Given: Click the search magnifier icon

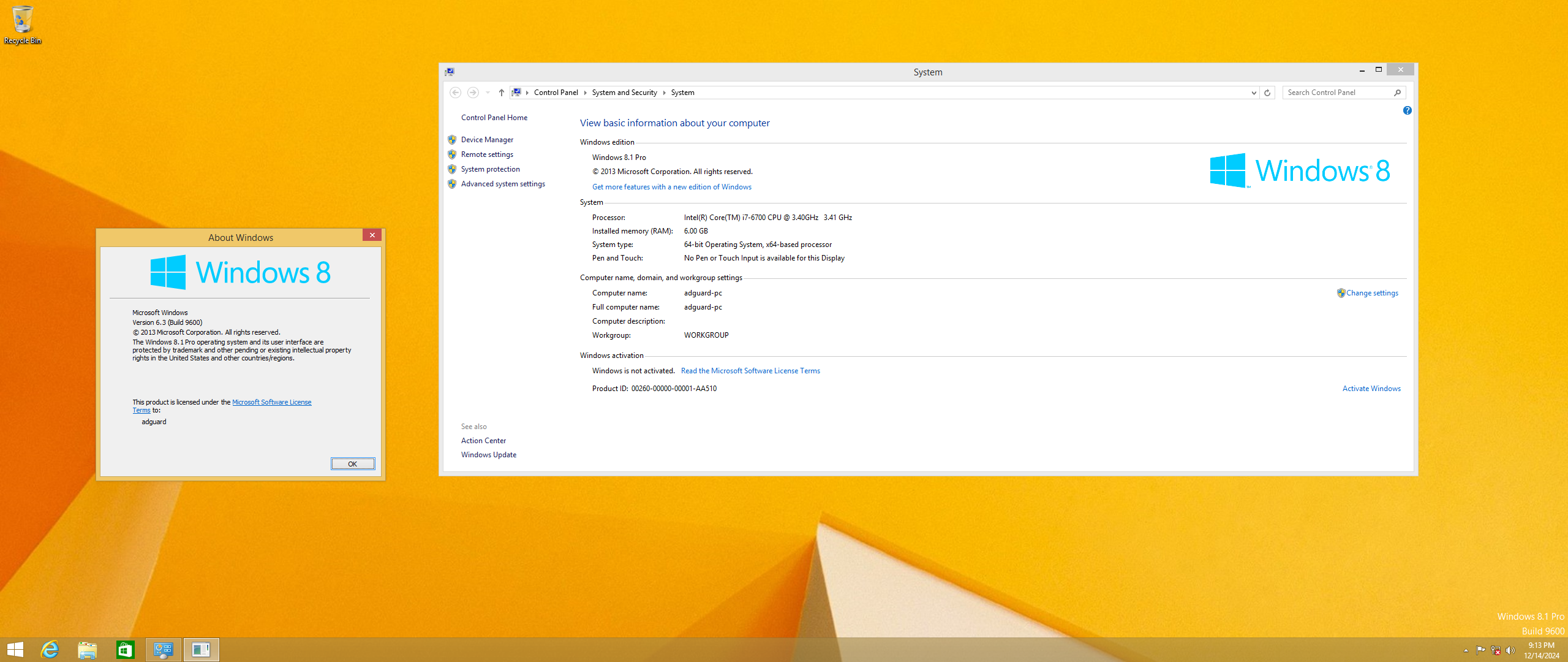Looking at the screenshot, I should coord(1398,93).
